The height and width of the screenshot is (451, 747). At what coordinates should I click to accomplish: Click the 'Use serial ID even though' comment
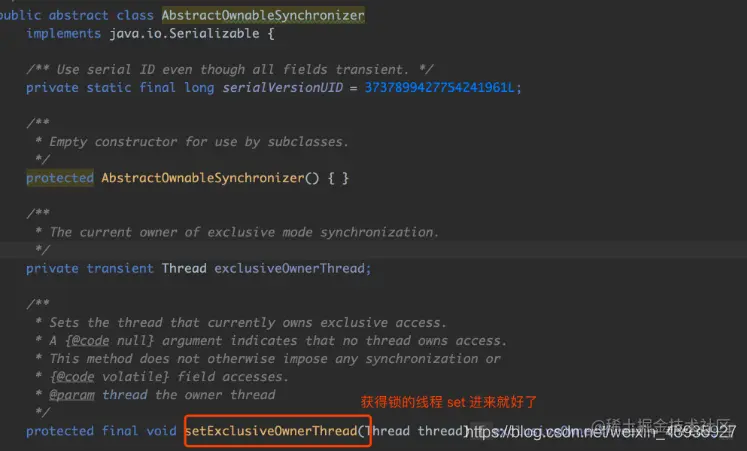click(x=230, y=70)
